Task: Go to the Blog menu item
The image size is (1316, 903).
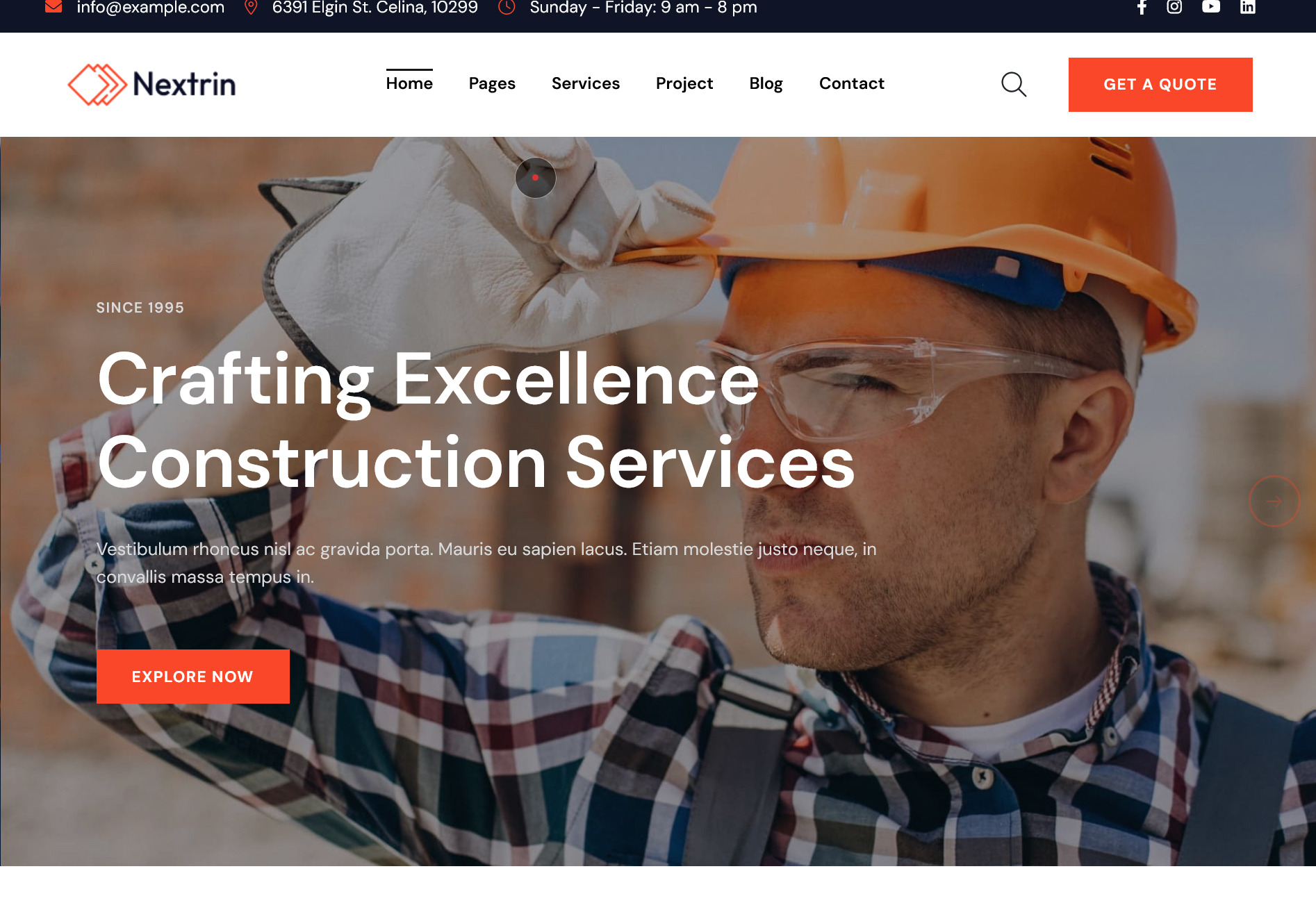Action: click(x=766, y=83)
